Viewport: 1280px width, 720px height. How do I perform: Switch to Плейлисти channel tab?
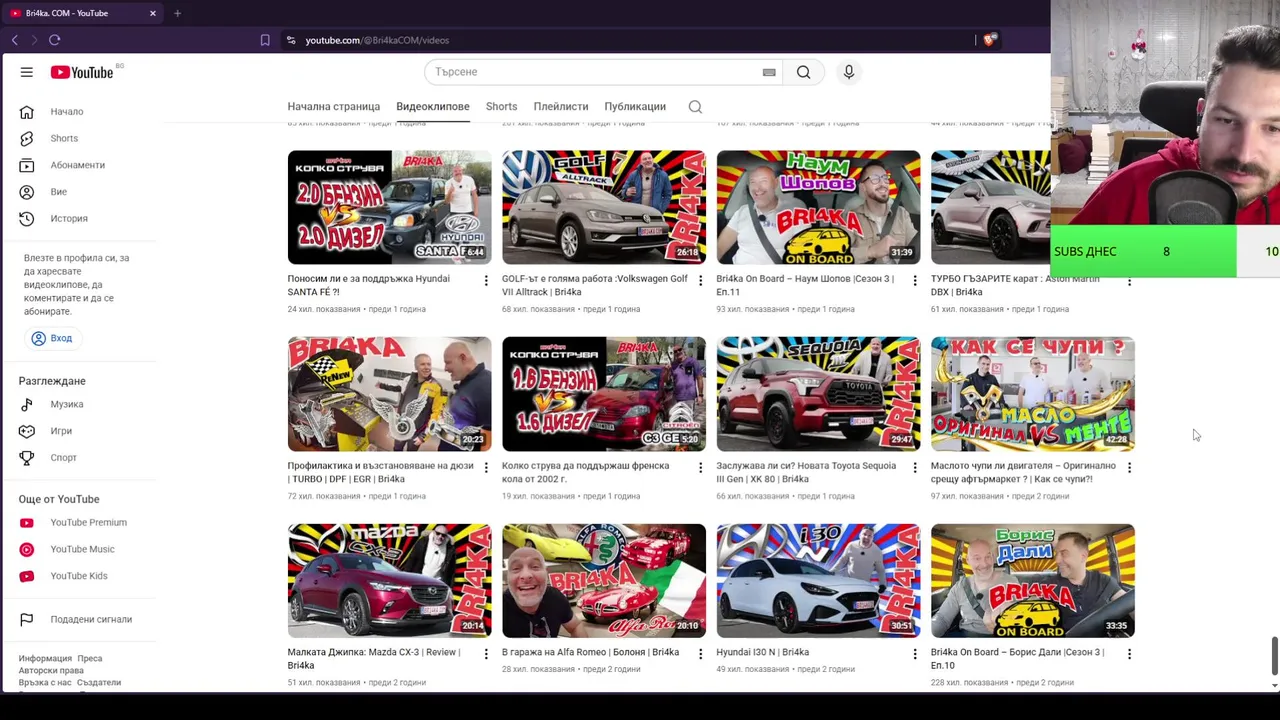coord(561,106)
